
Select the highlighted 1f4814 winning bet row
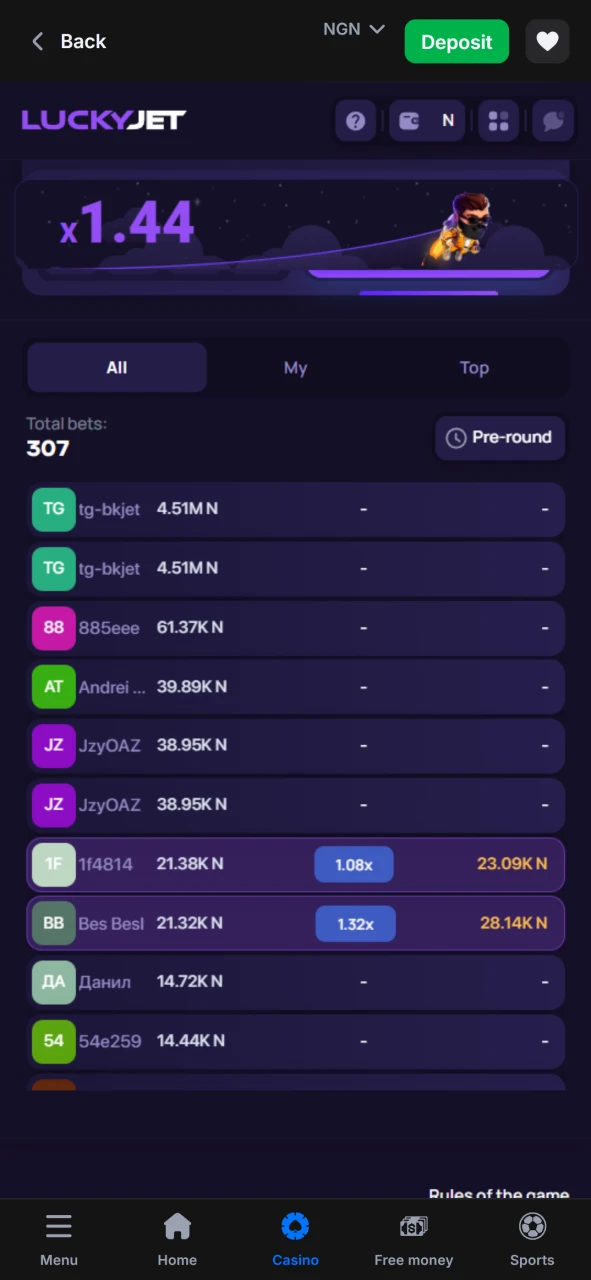pos(295,864)
